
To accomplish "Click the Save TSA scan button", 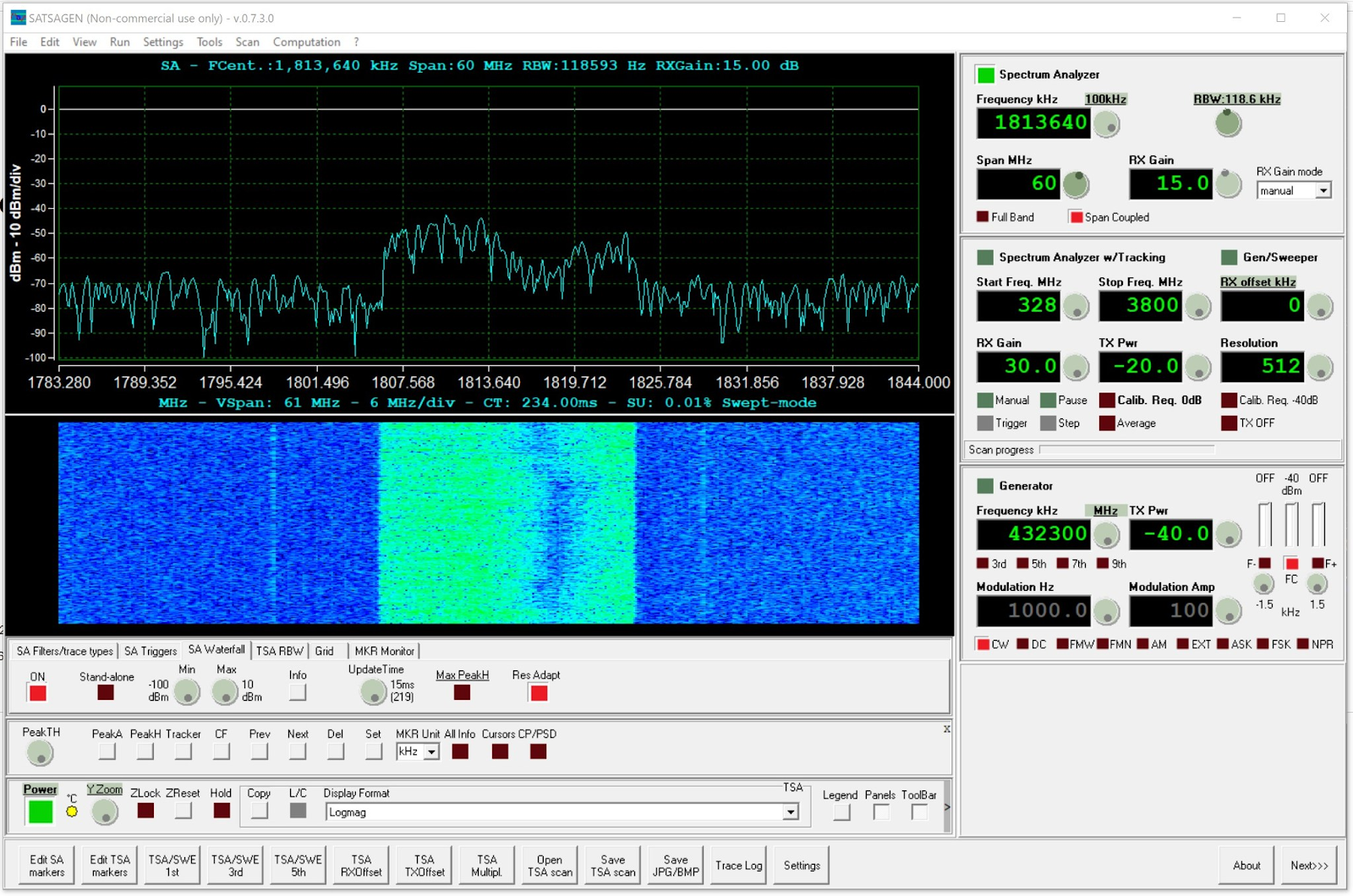I will [613, 866].
